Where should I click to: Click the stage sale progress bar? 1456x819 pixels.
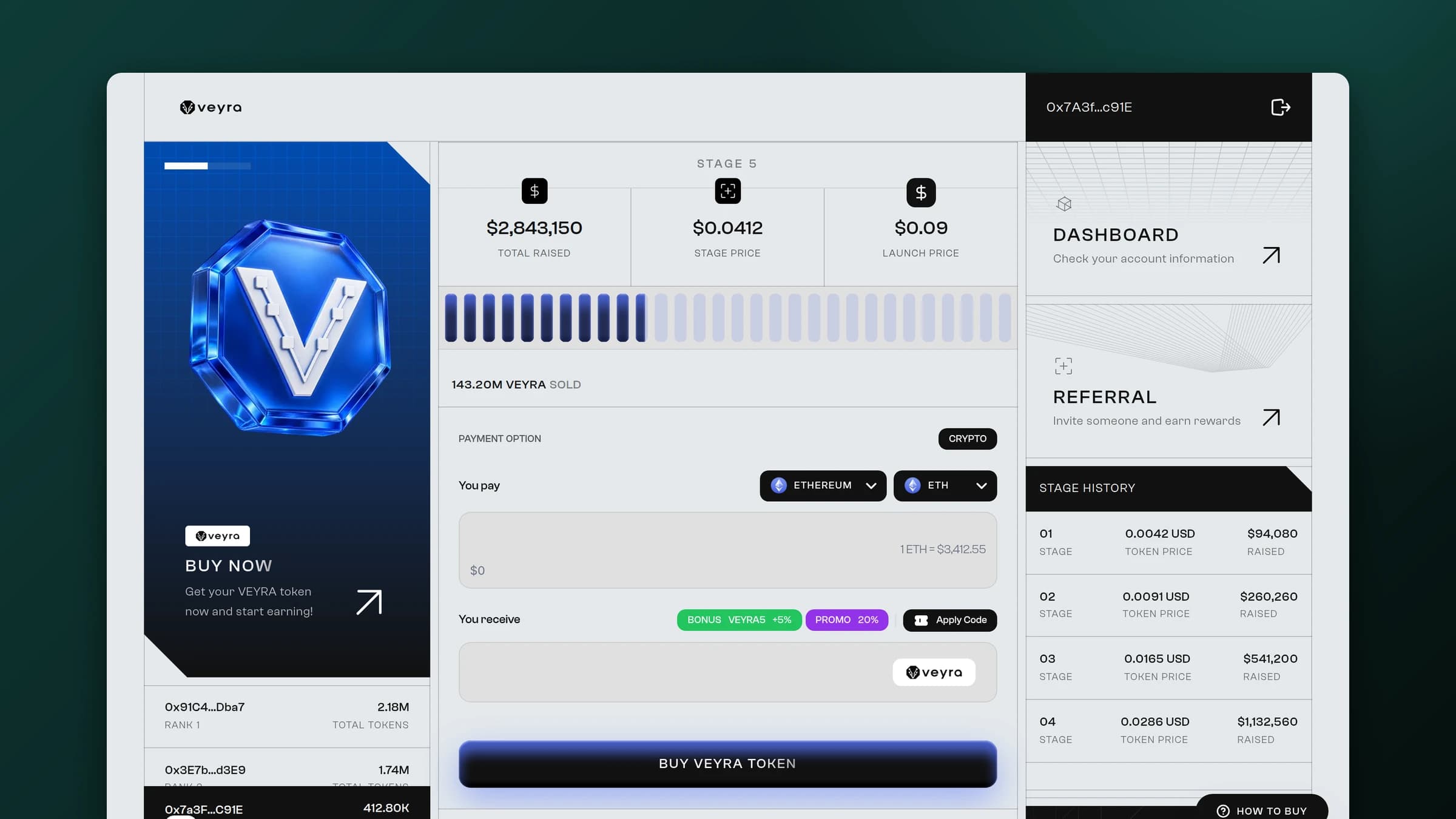tap(727, 318)
